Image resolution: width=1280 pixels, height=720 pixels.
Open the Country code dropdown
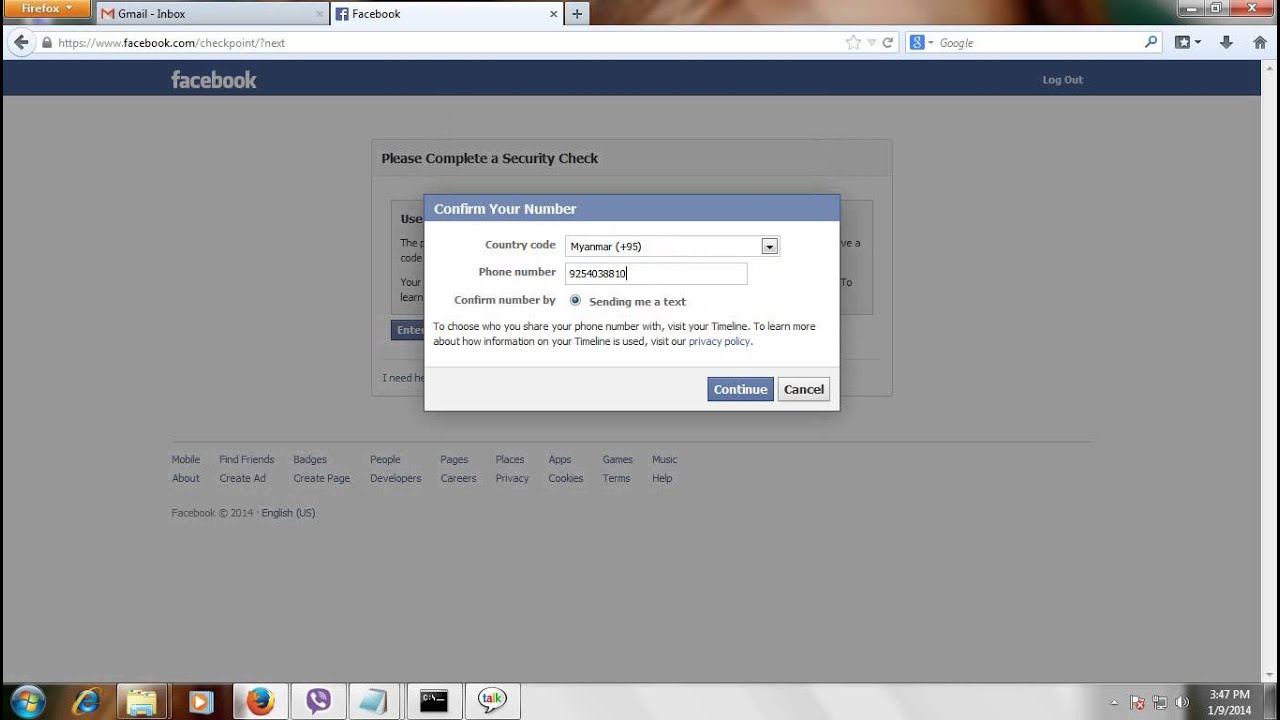click(x=672, y=246)
